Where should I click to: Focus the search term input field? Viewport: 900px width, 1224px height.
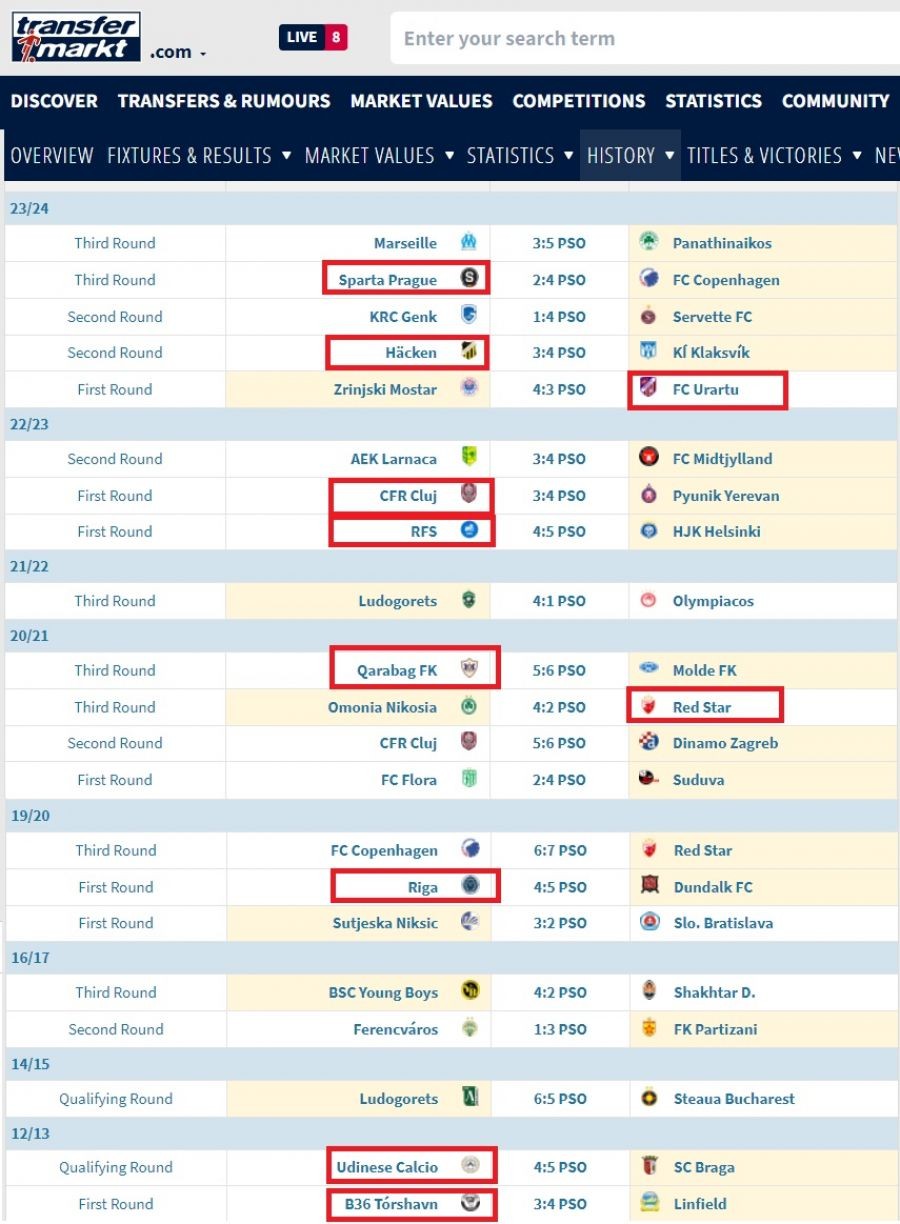click(640, 39)
